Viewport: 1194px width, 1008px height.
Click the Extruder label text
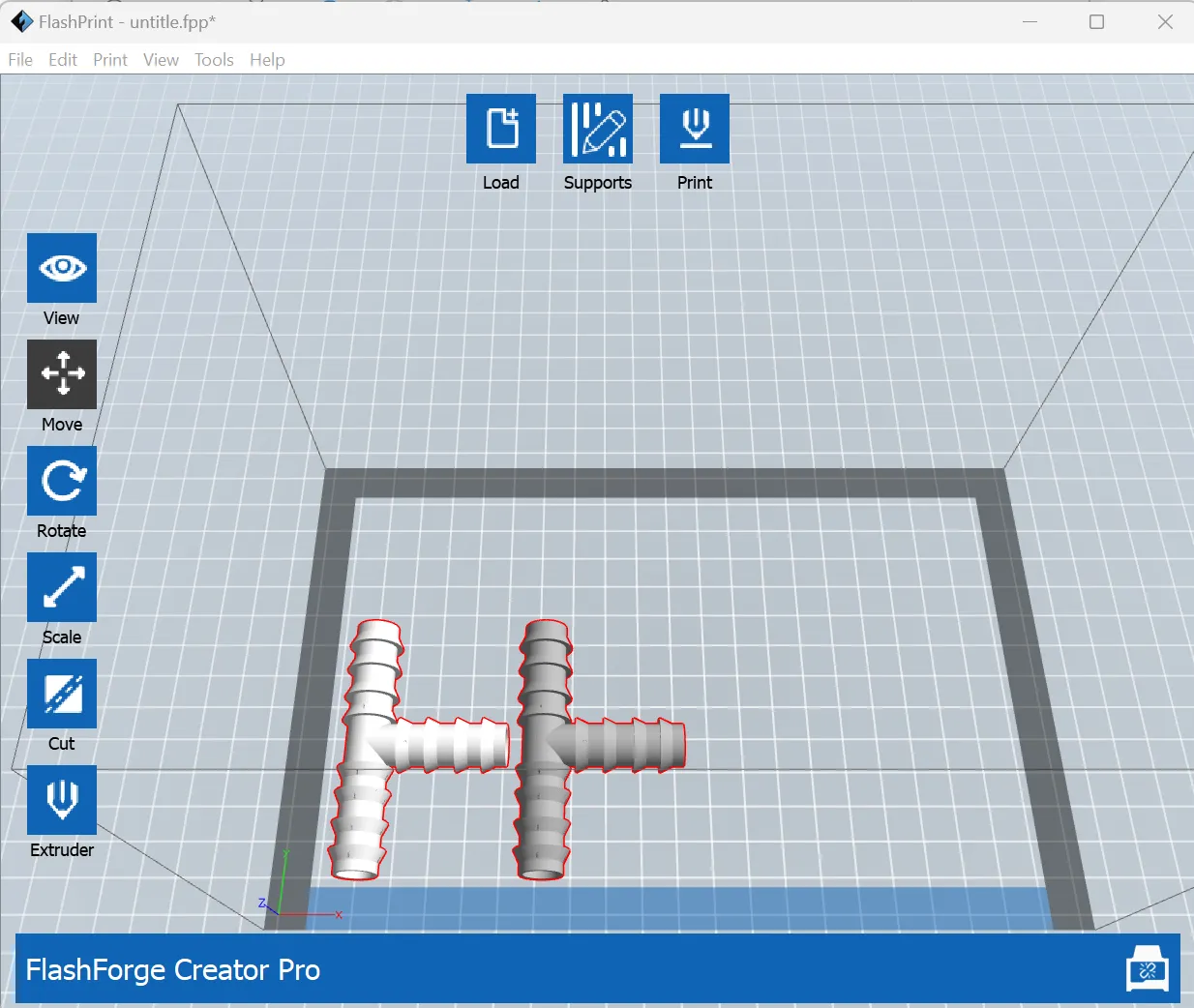[x=62, y=850]
